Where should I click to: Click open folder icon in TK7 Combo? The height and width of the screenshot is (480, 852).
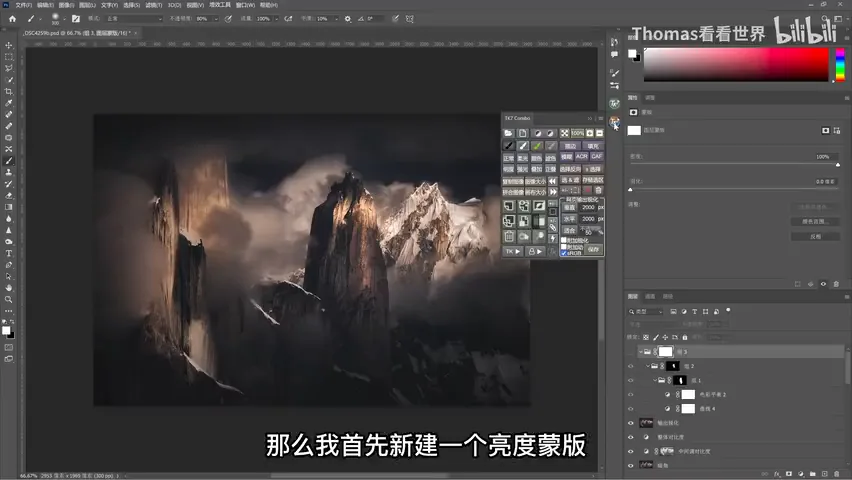point(509,133)
